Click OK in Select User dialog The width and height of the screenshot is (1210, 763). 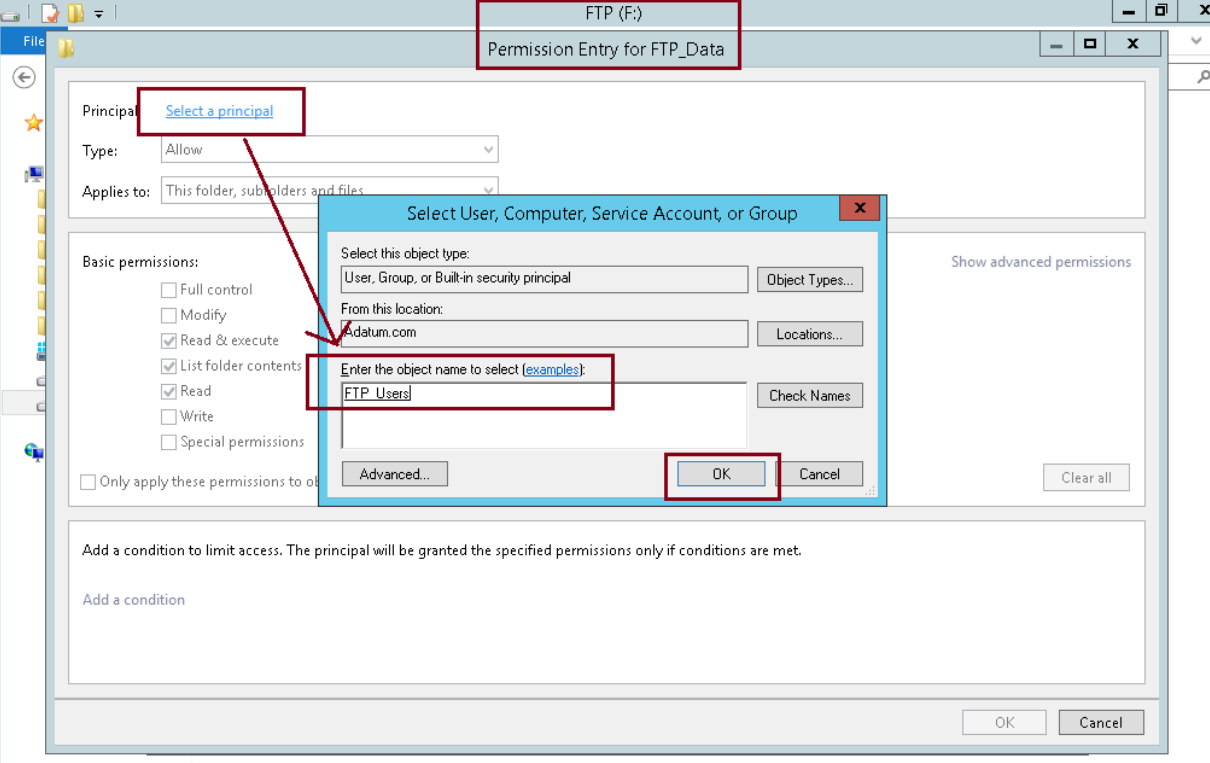pyautogui.click(x=722, y=474)
